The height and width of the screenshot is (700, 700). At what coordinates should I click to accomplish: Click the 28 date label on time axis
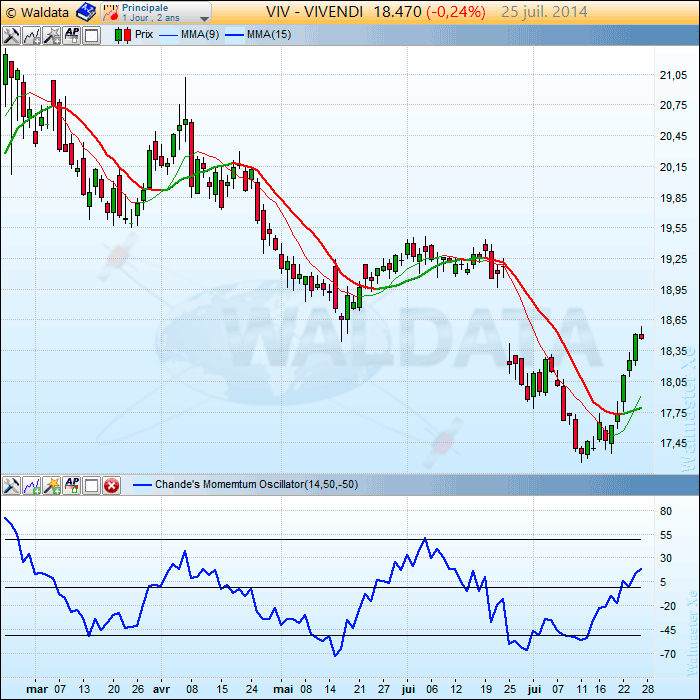(648, 689)
